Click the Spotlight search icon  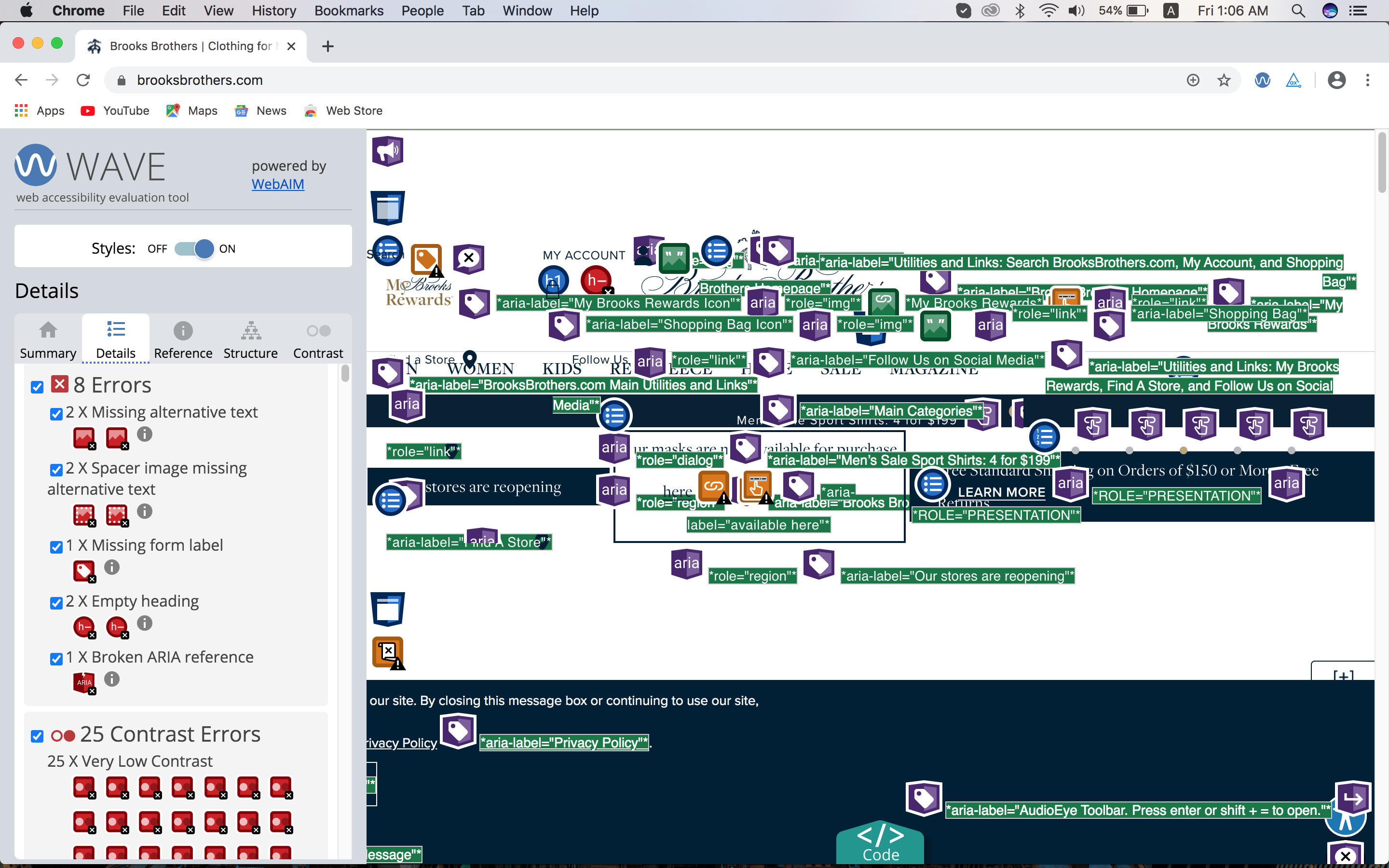(x=1298, y=10)
